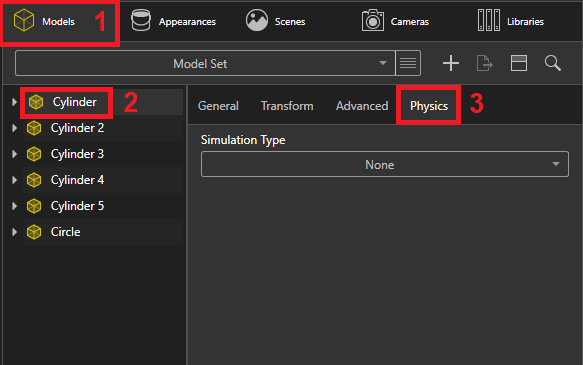This screenshot has width=583, height=365.
Task: Open the General properties tab
Action: coord(218,106)
